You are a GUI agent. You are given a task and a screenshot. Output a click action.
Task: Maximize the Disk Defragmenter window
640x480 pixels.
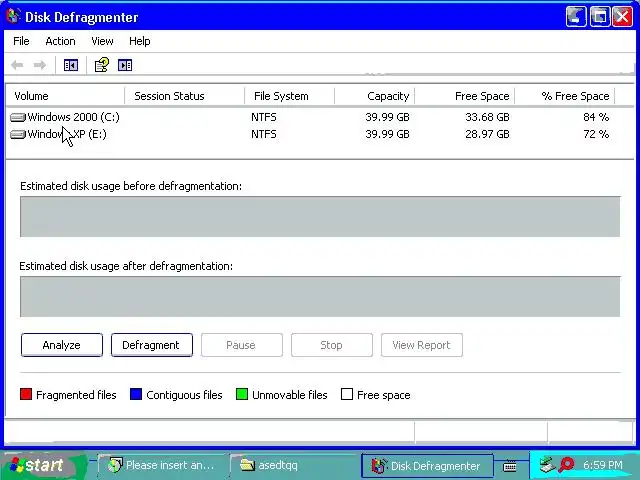[600, 17]
